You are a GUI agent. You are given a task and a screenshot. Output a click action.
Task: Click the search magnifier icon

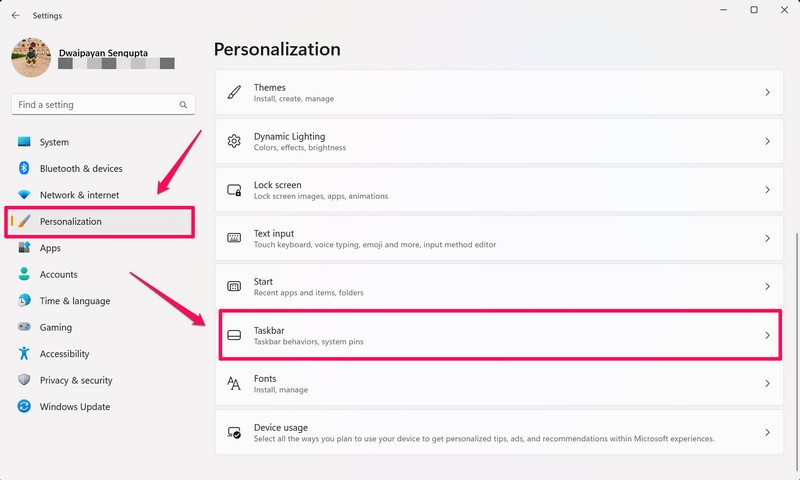(x=183, y=104)
